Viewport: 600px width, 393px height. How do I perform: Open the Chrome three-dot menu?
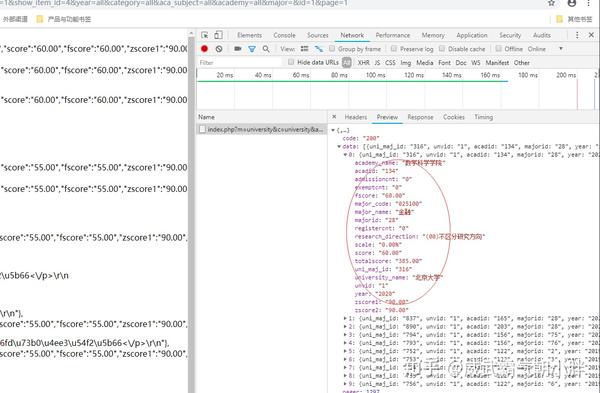(x=589, y=3)
